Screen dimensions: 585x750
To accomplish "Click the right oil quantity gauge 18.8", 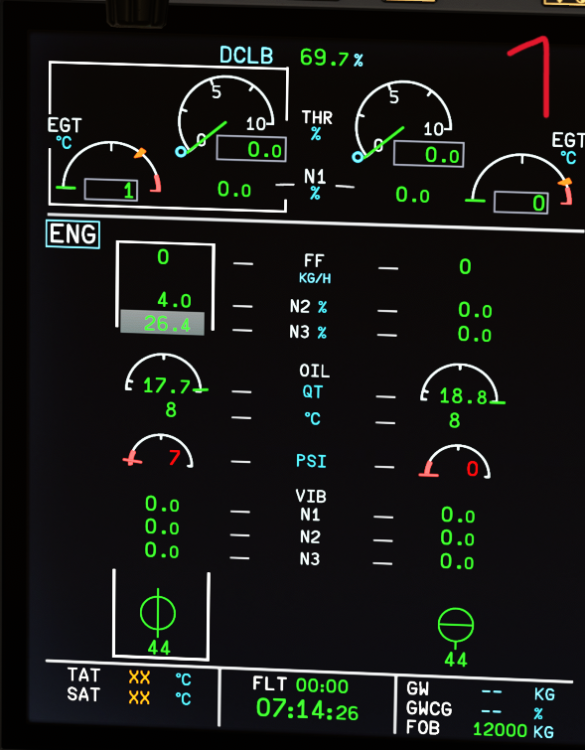I will (x=462, y=385).
